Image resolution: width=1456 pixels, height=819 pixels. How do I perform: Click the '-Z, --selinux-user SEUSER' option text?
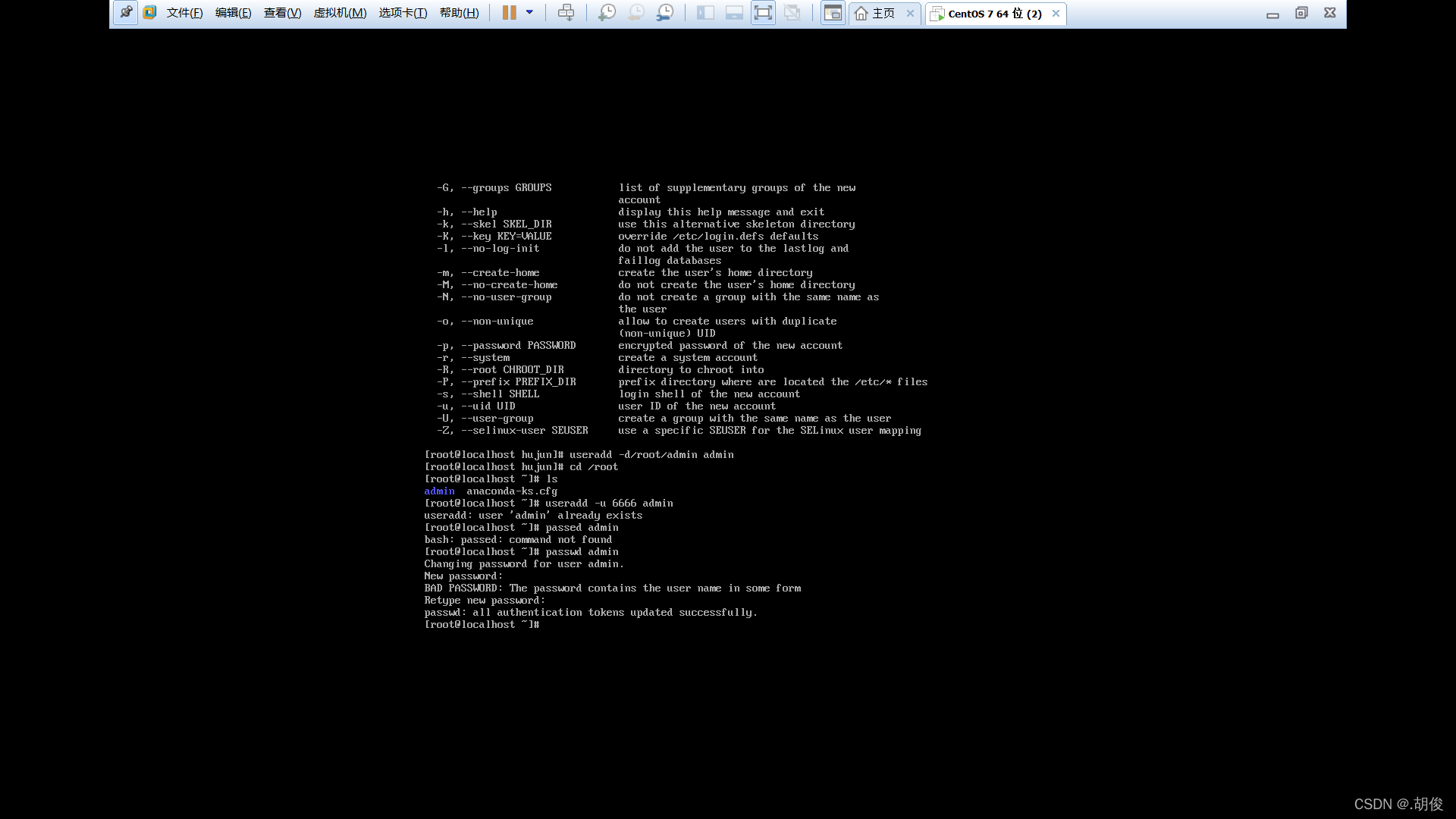[x=512, y=430]
